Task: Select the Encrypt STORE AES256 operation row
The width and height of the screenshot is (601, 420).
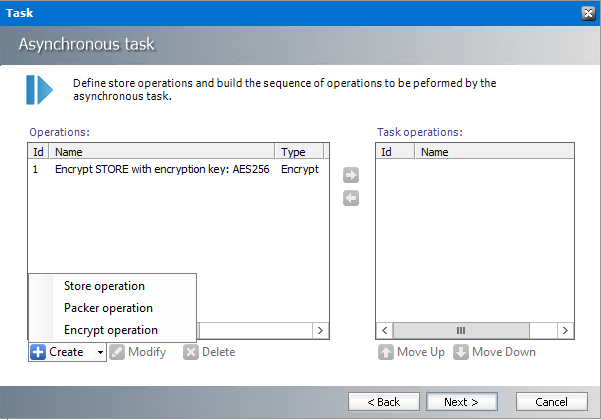Action: [162, 170]
